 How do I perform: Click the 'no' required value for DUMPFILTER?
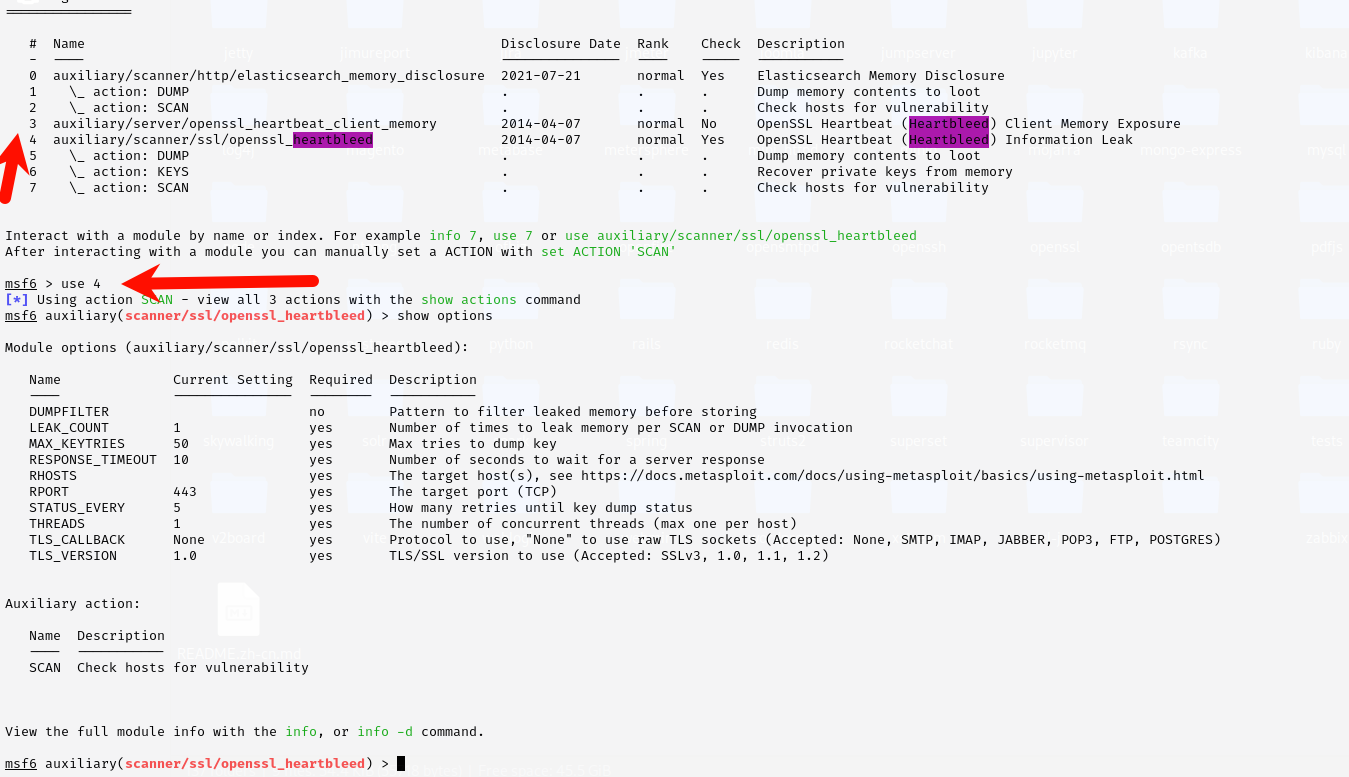pyautogui.click(x=317, y=412)
